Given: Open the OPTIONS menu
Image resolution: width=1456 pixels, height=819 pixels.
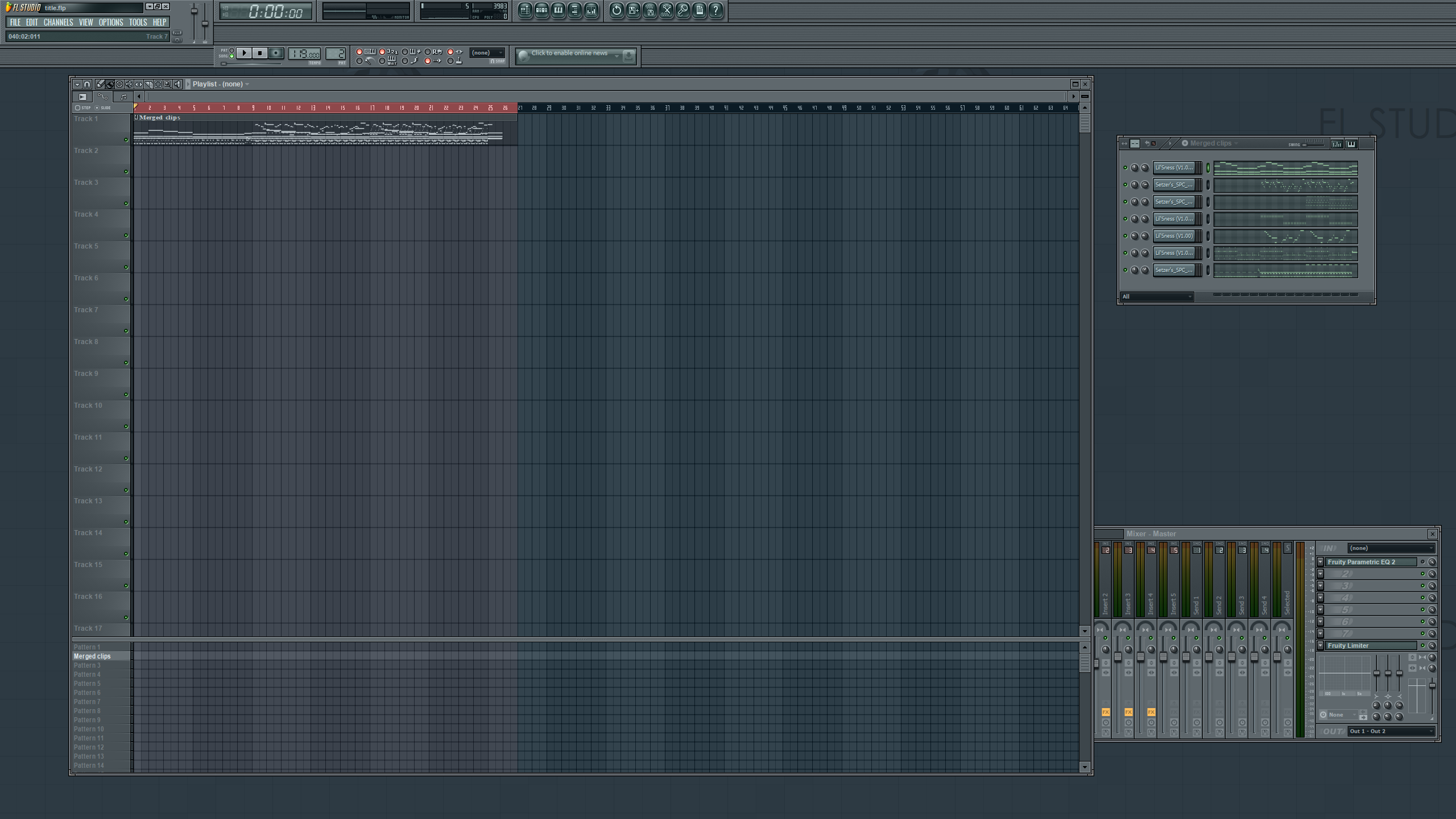Looking at the screenshot, I should [x=111, y=22].
